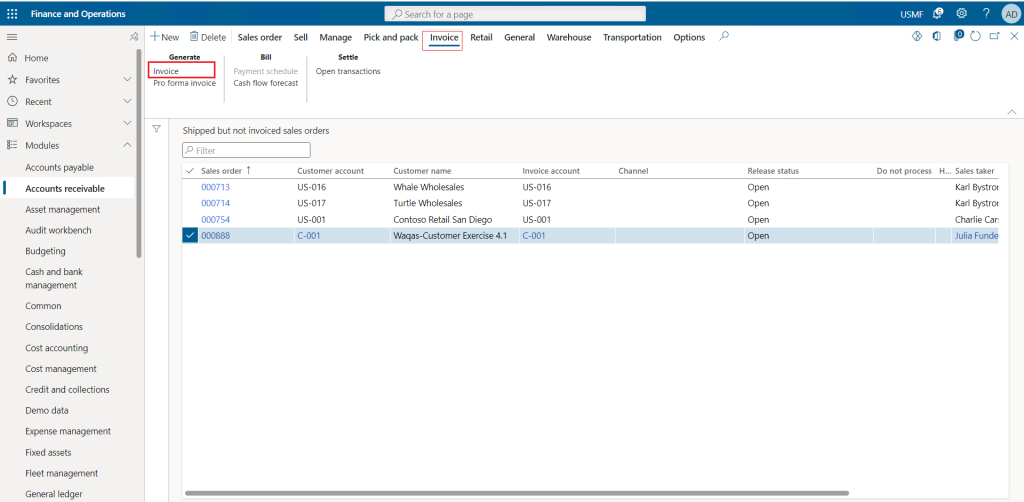
Task: Click the Workspaces icon
Action: point(12,123)
